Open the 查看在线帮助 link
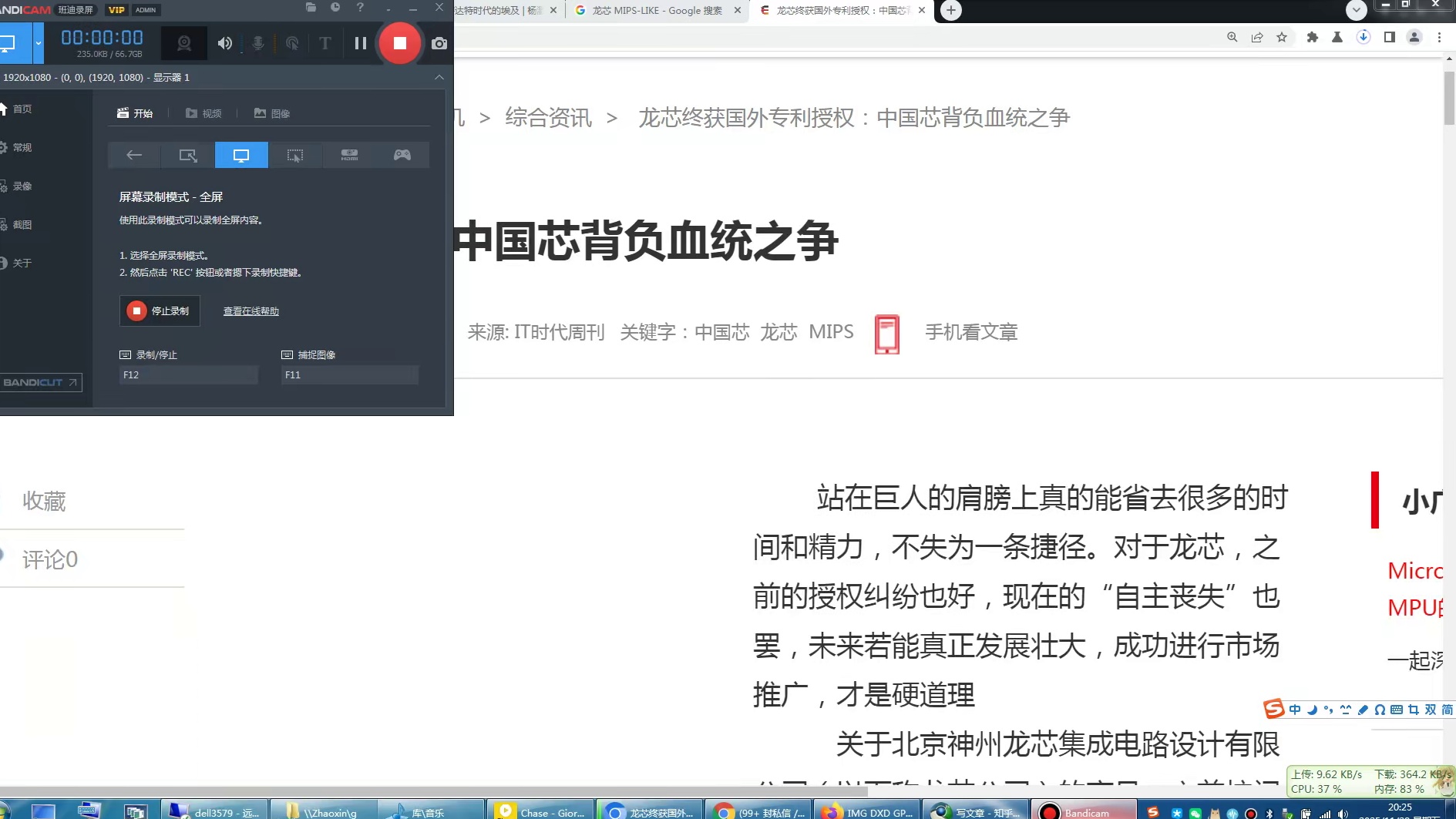The height and width of the screenshot is (819, 1456). [250, 310]
